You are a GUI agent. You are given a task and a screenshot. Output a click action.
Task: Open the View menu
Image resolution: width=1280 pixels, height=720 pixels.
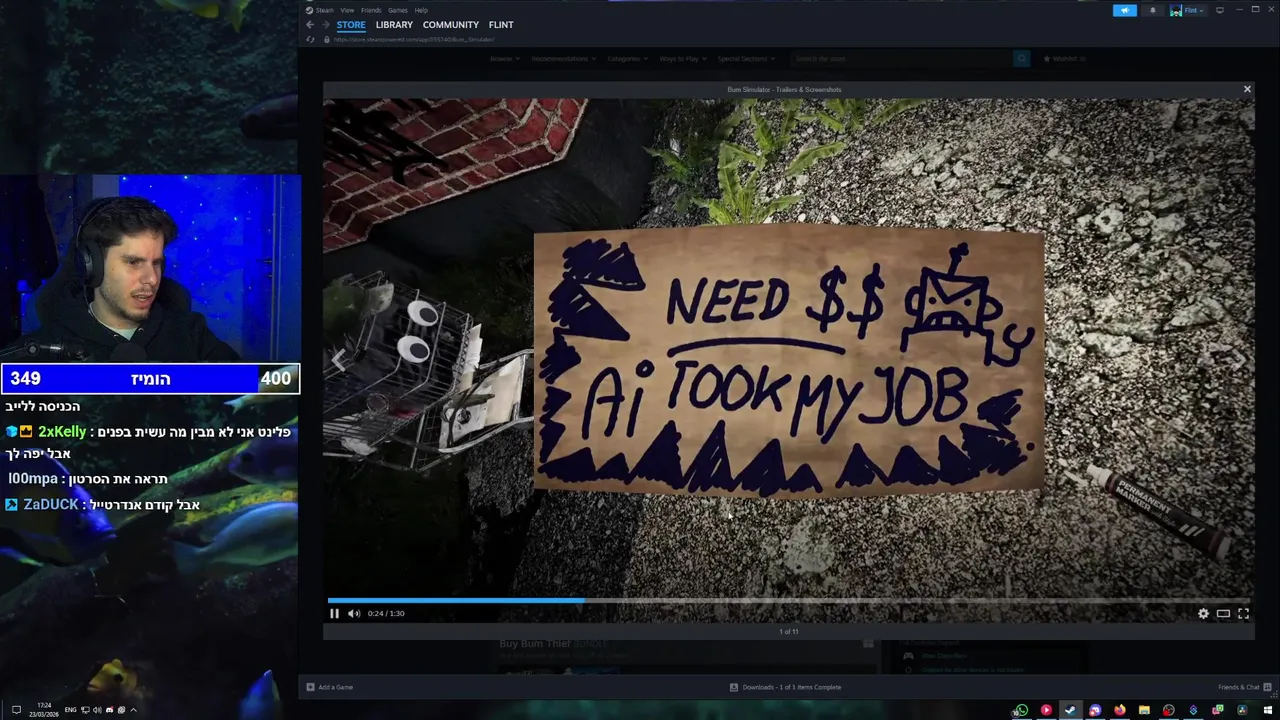(347, 10)
